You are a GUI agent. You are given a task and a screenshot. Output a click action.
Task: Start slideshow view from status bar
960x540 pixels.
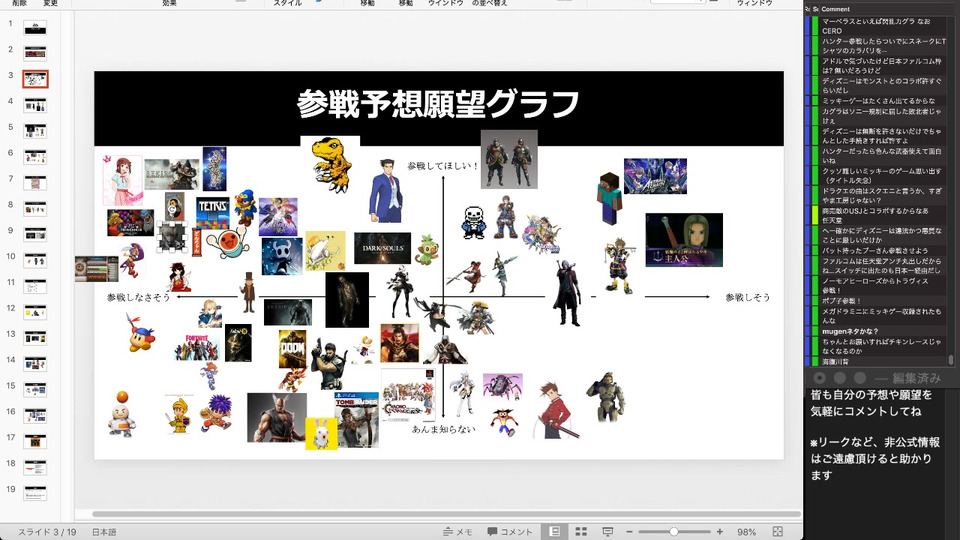tap(607, 532)
